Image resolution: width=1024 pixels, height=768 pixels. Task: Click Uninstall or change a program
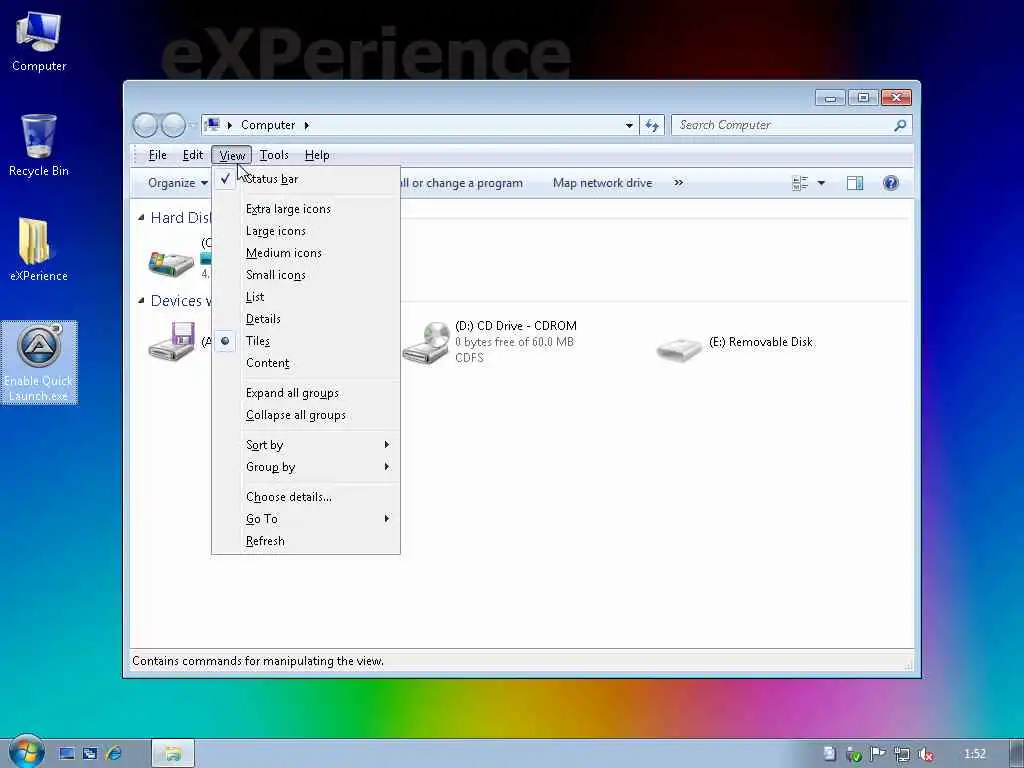[x=461, y=183]
